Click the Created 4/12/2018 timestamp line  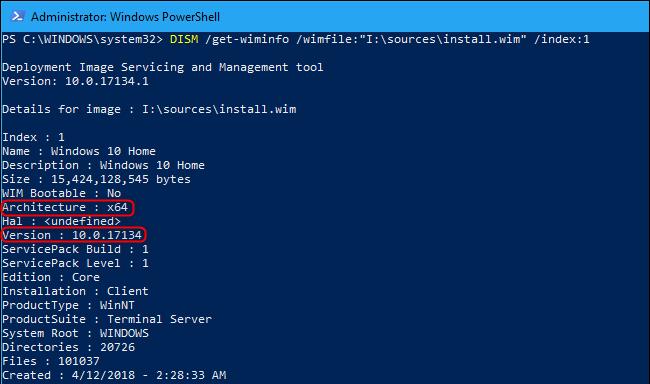point(114,375)
